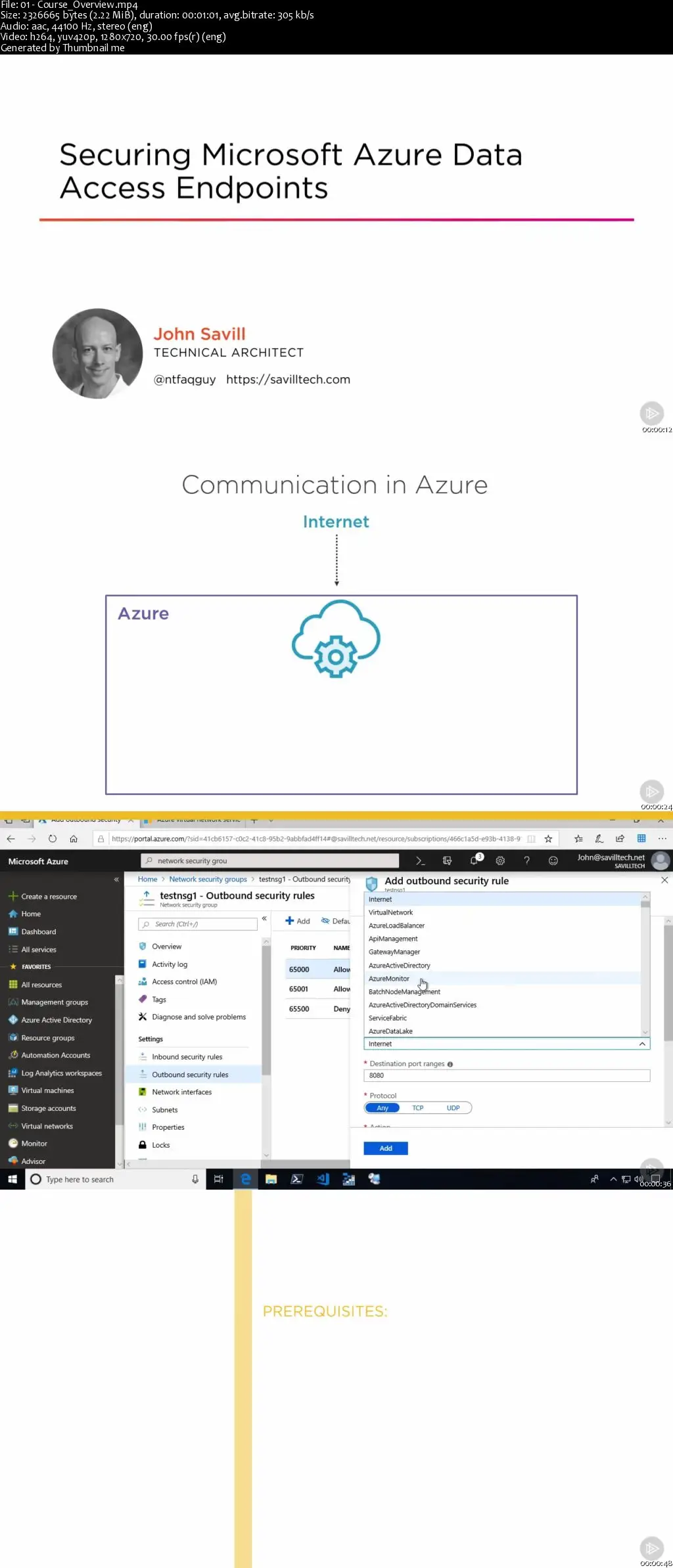
Task: Select the TCP protocol option
Action: click(418, 1108)
